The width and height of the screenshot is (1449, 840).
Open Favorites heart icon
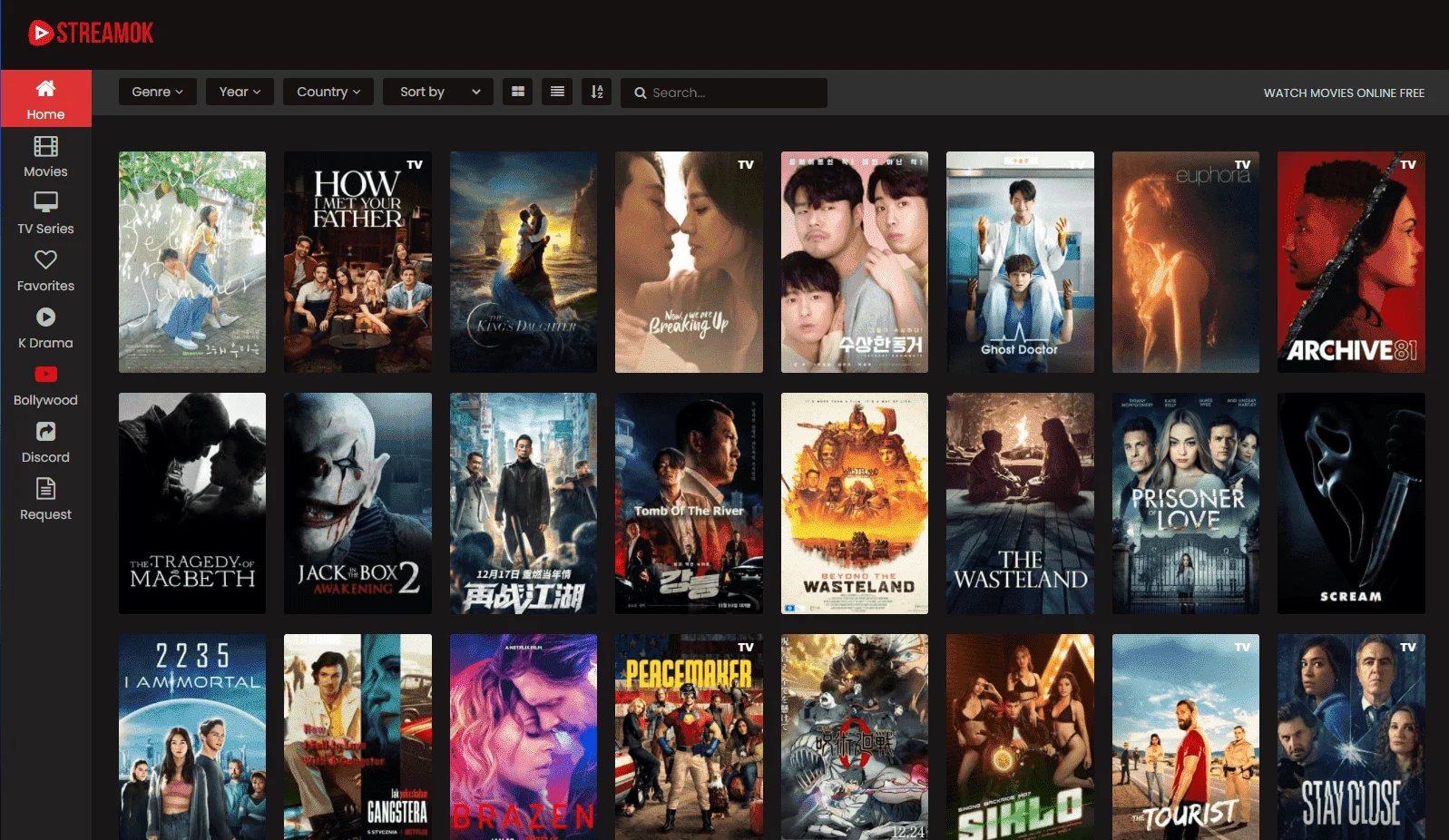[x=45, y=260]
